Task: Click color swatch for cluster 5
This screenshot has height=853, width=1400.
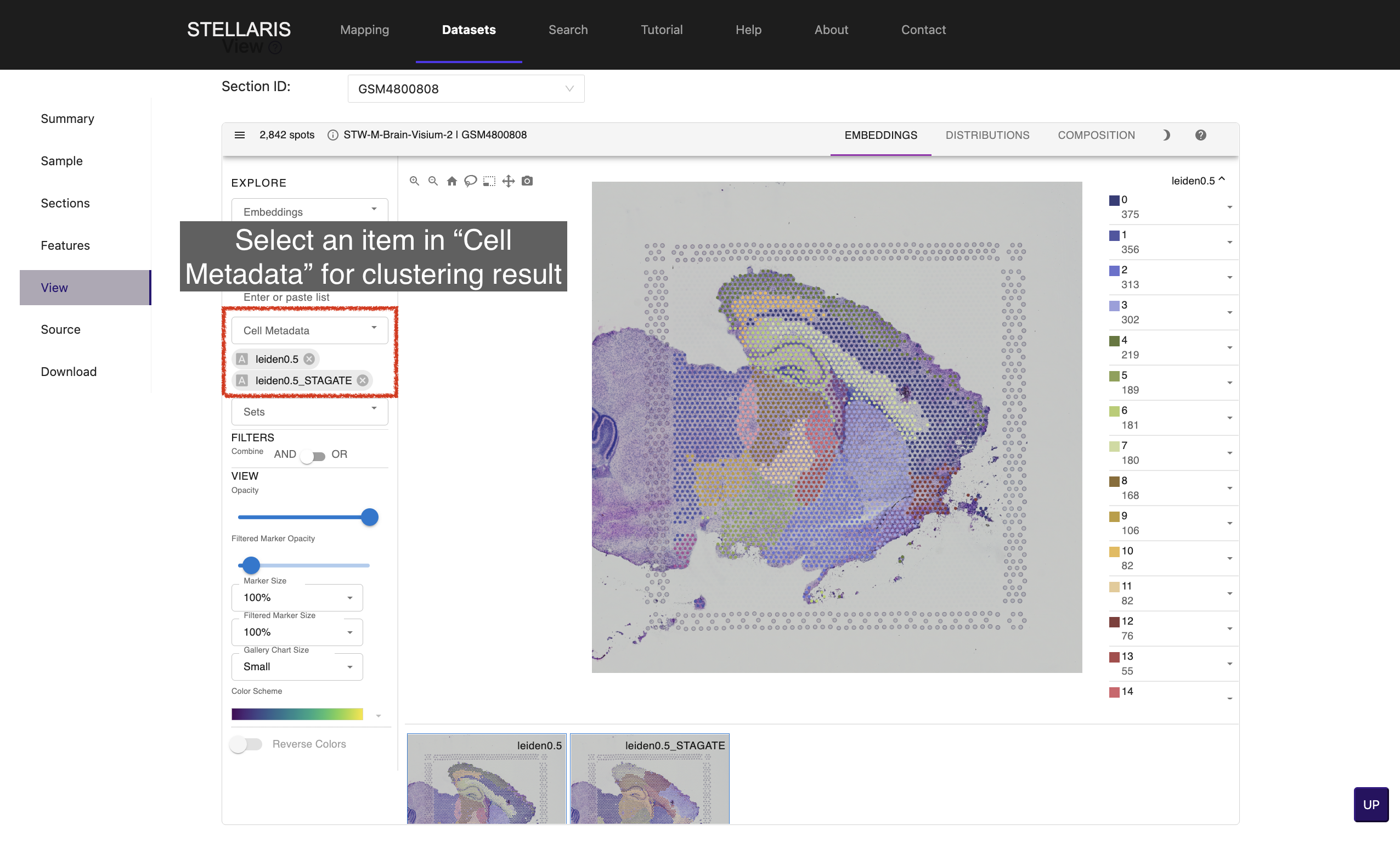Action: coord(1114,376)
